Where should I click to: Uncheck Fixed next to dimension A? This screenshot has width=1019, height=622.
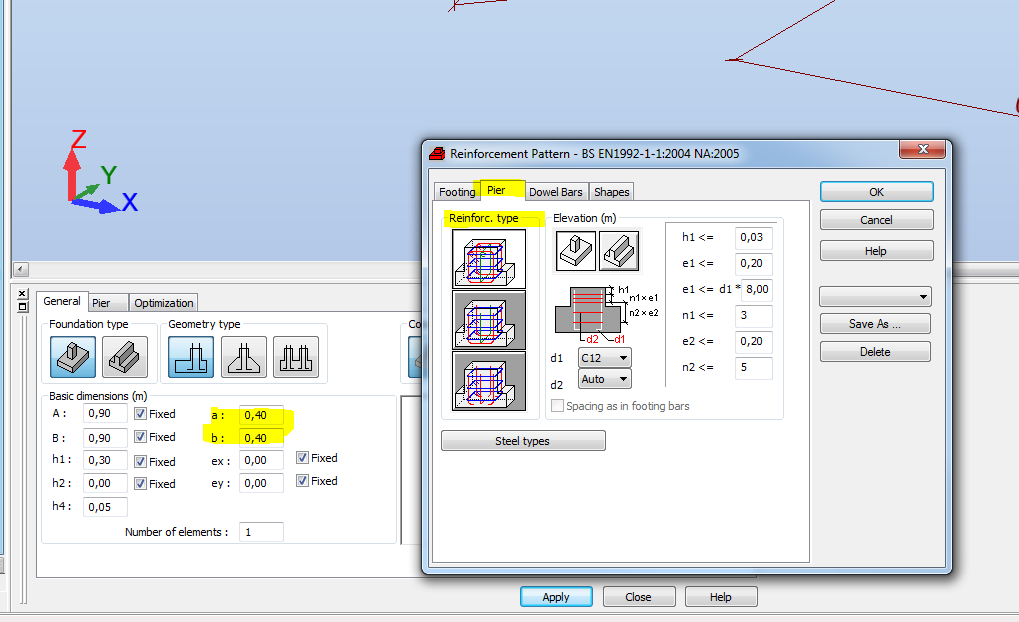pyautogui.click(x=141, y=413)
